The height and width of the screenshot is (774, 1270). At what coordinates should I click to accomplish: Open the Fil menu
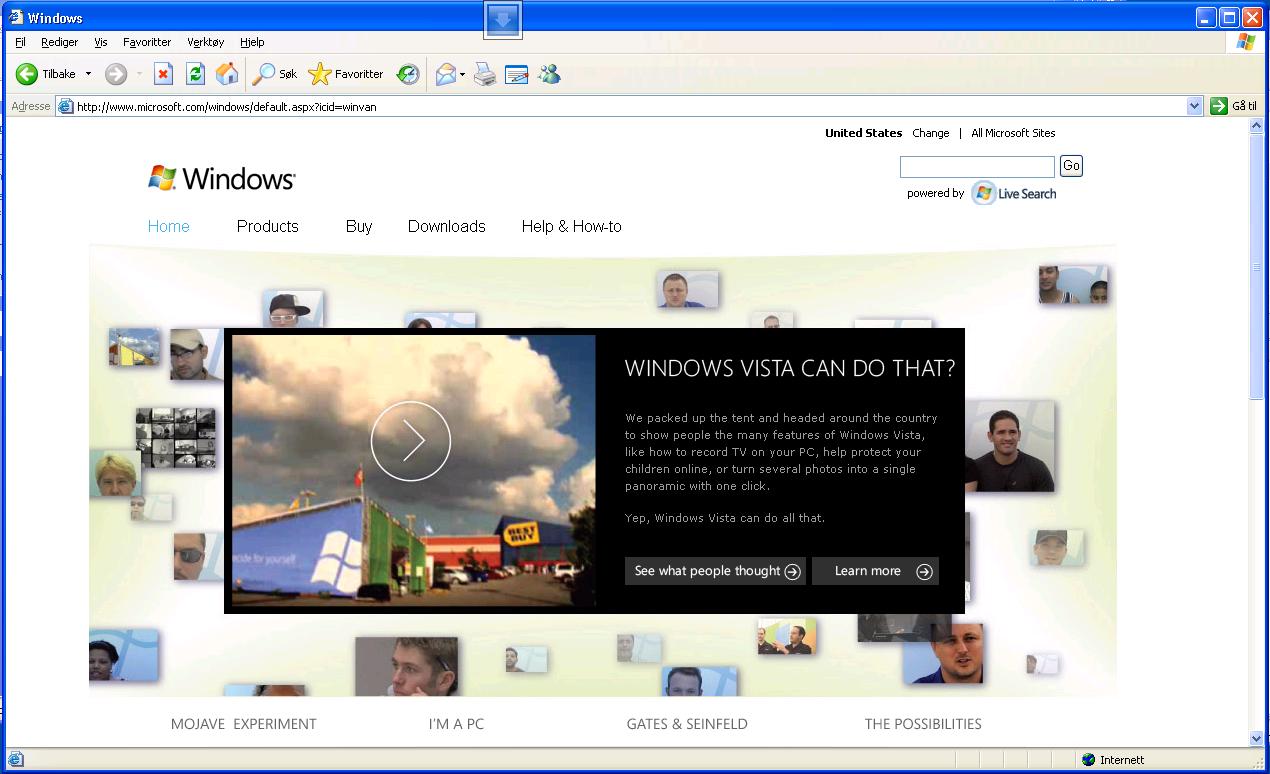pos(20,42)
